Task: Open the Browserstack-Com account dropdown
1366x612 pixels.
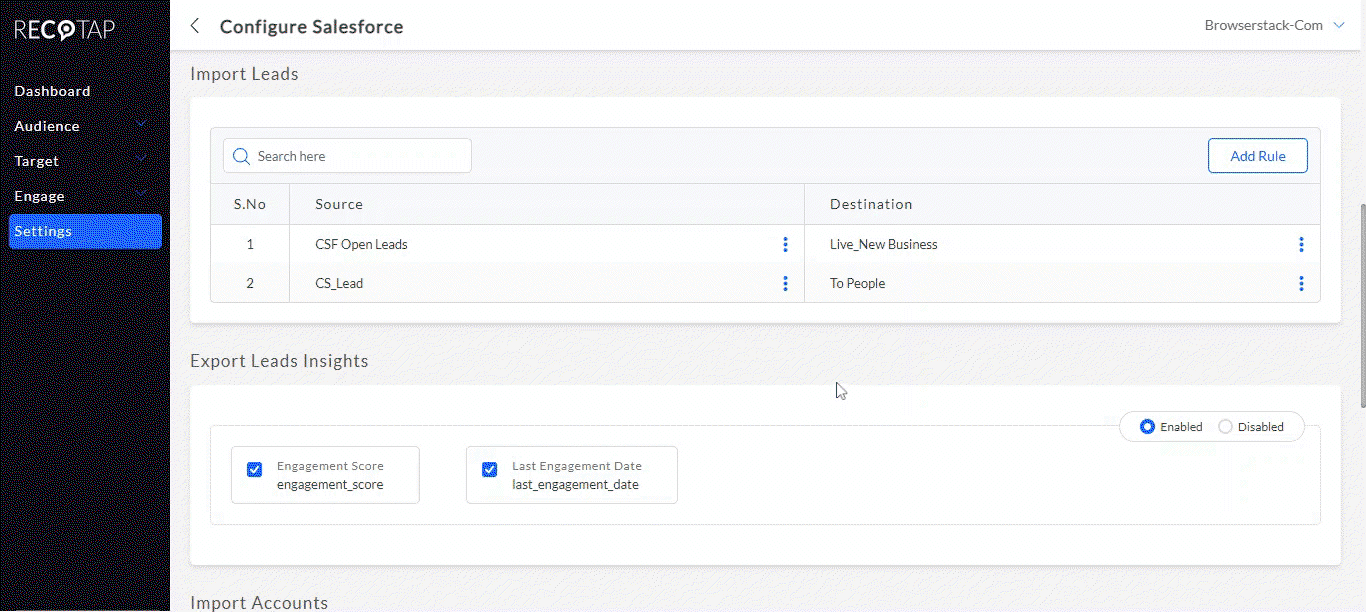Action: pyautogui.click(x=1275, y=25)
